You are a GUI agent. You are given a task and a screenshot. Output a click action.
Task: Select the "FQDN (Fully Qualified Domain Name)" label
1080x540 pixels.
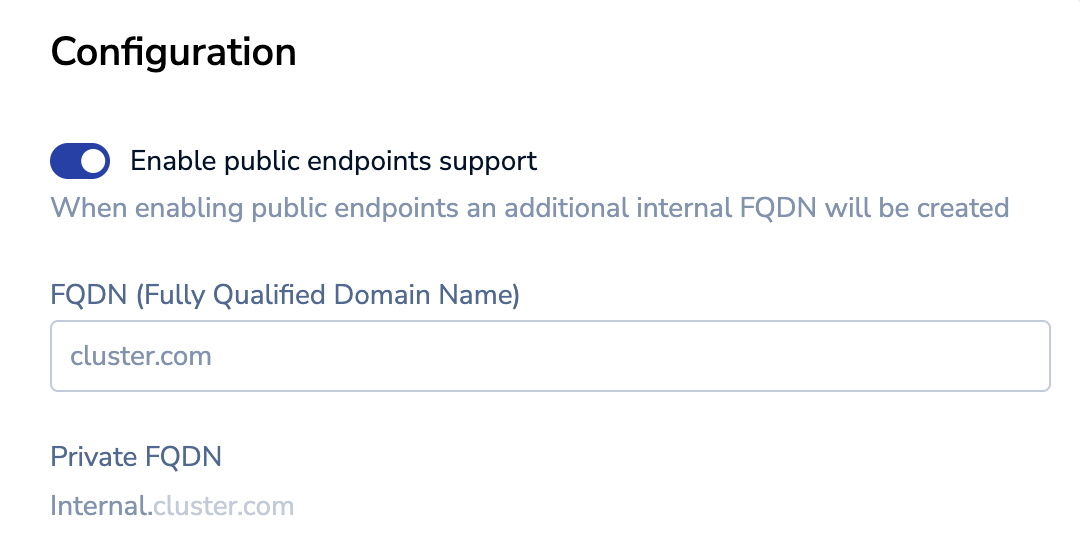coord(285,296)
